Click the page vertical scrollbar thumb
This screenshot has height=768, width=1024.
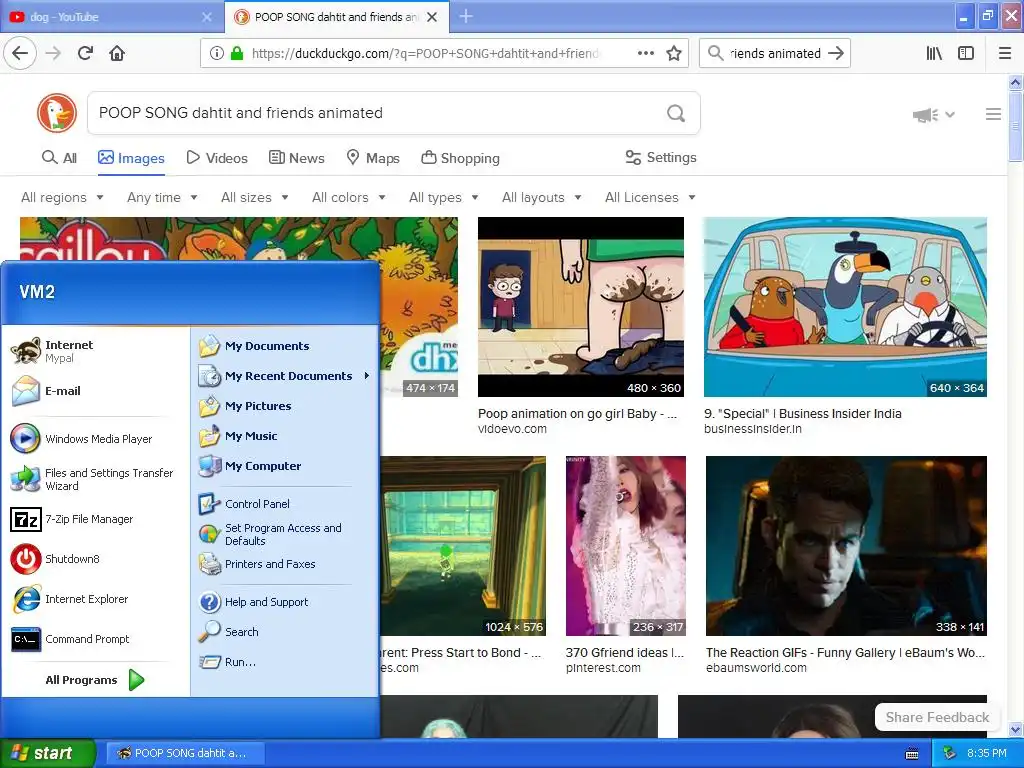point(1015,127)
